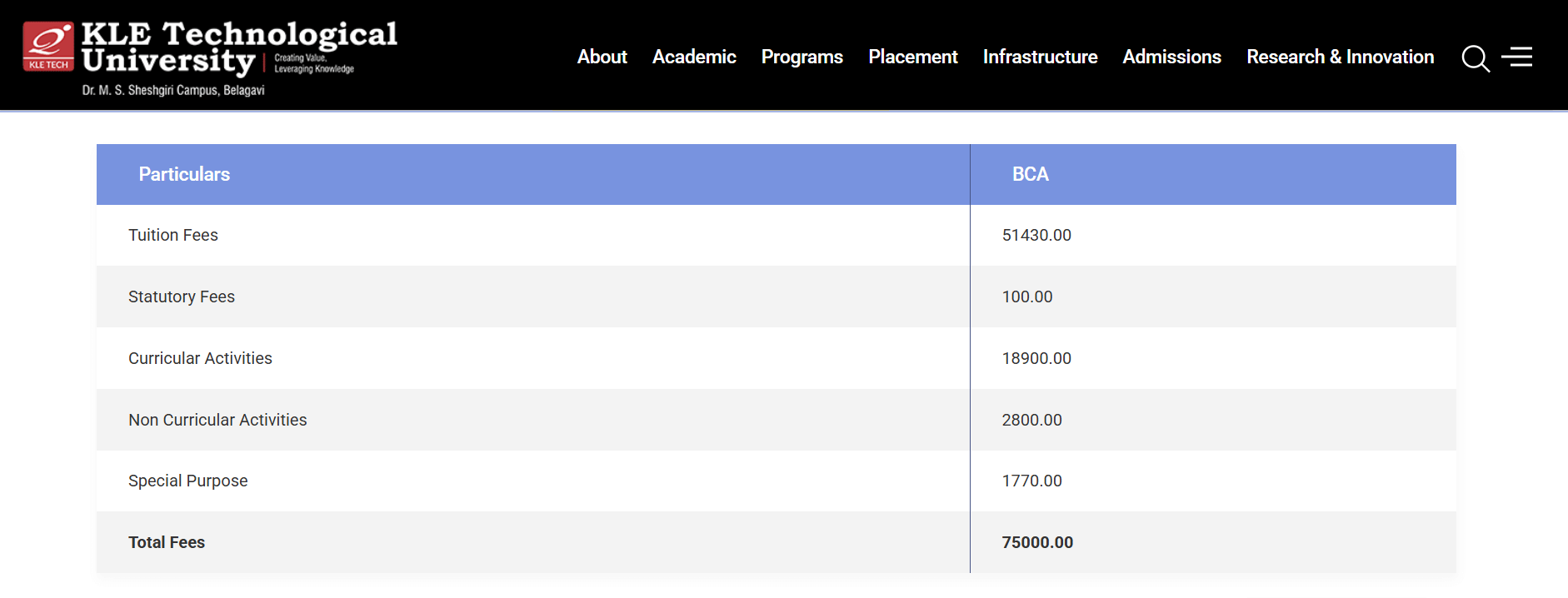Select the Total Fees amount 75000.00
This screenshot has height=598, width=1568.
(1037, 542)
